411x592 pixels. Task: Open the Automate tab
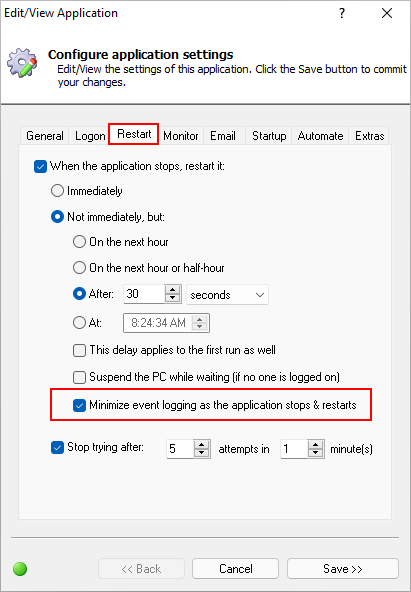pyautogui.click(x=320, y=136)
